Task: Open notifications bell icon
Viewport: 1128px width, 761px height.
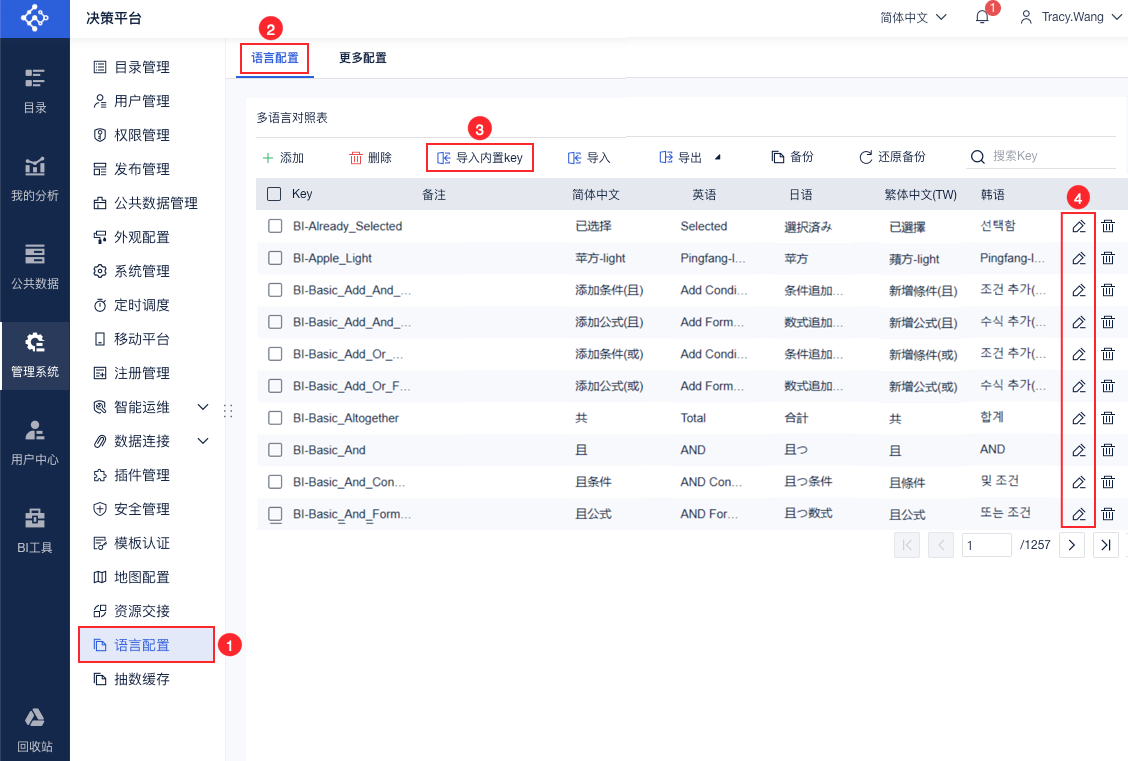Action: point(982,17)
